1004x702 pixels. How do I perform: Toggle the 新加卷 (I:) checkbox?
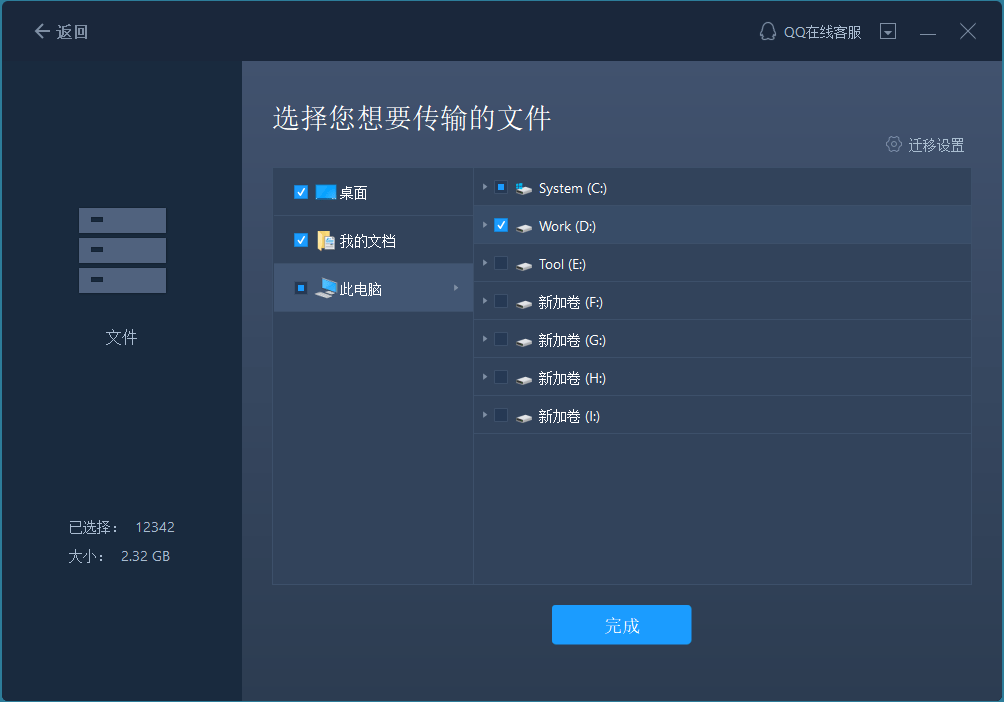click(501, 415)
